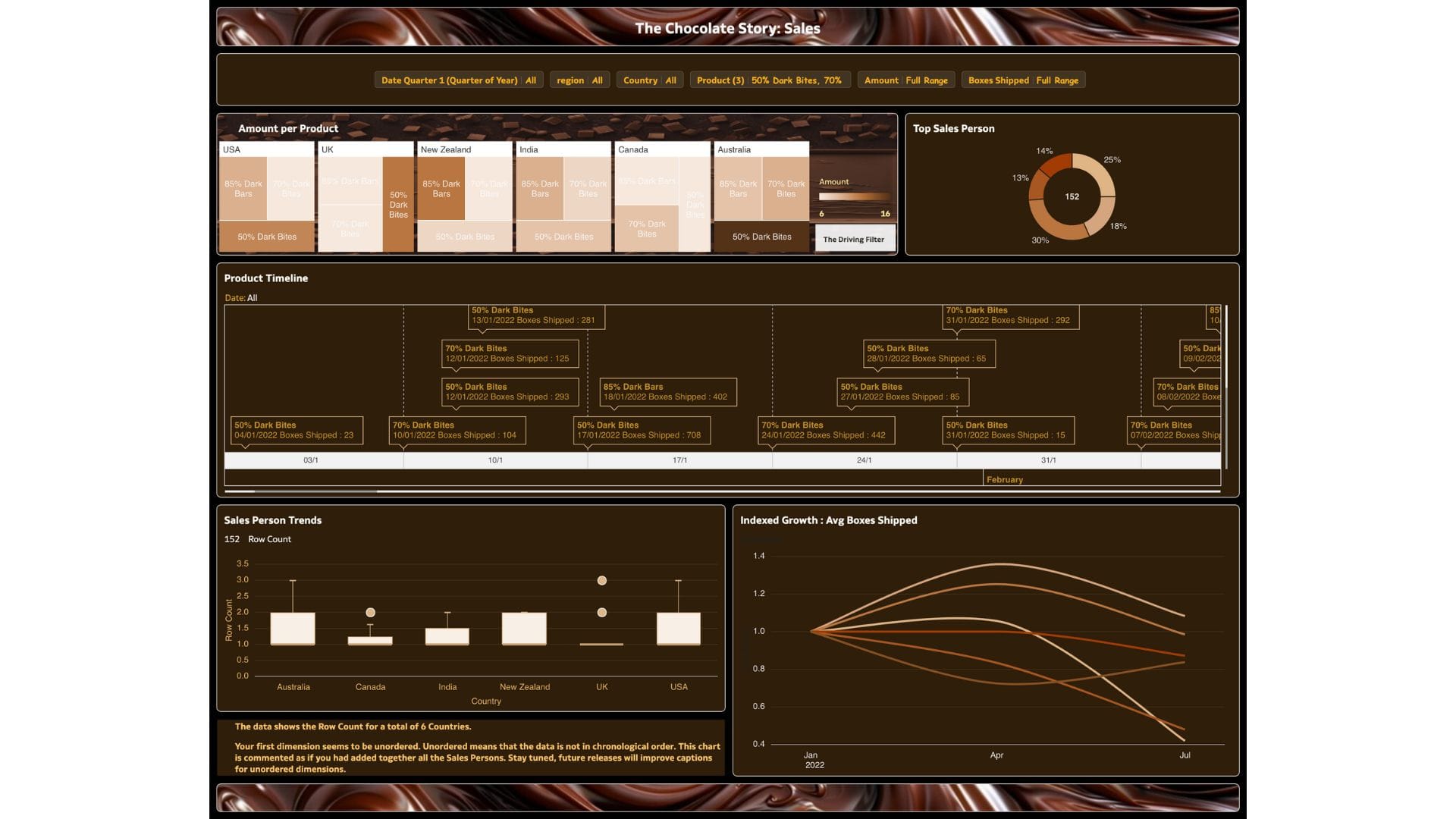Open the Date Quarter filter chip
This screenshot has width=1456, height=819.
coord(458,80)
